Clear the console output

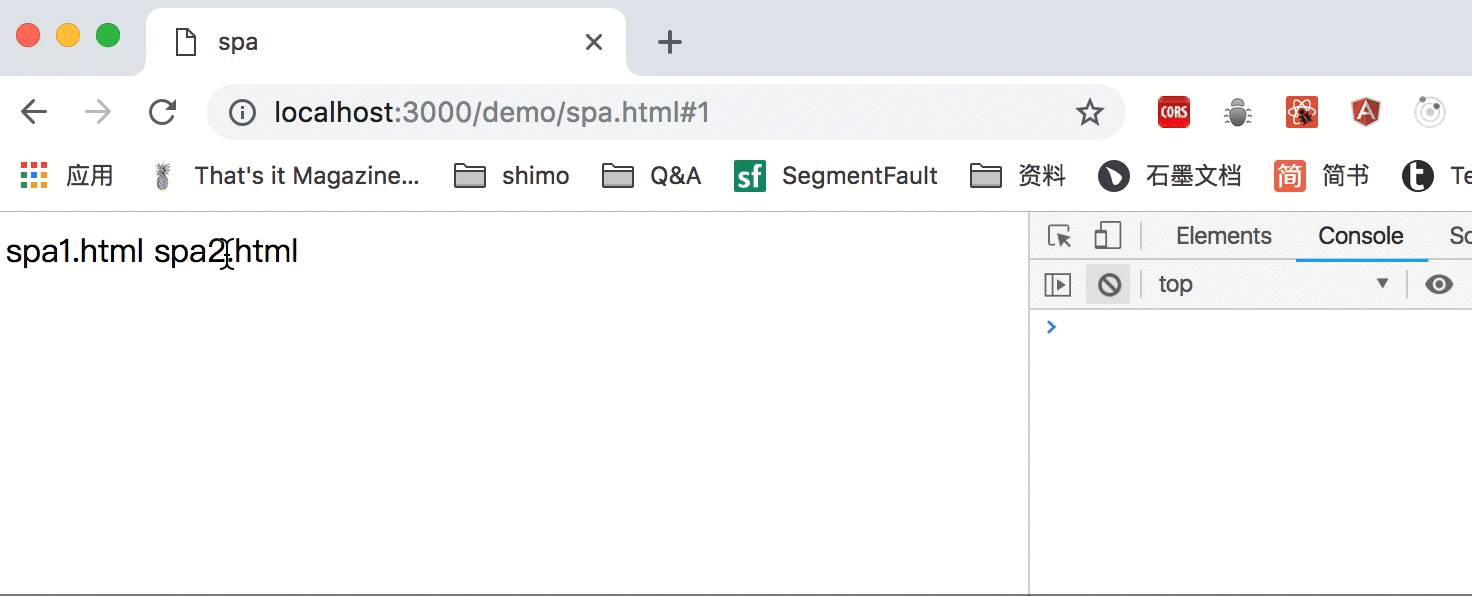[1109, 285]
